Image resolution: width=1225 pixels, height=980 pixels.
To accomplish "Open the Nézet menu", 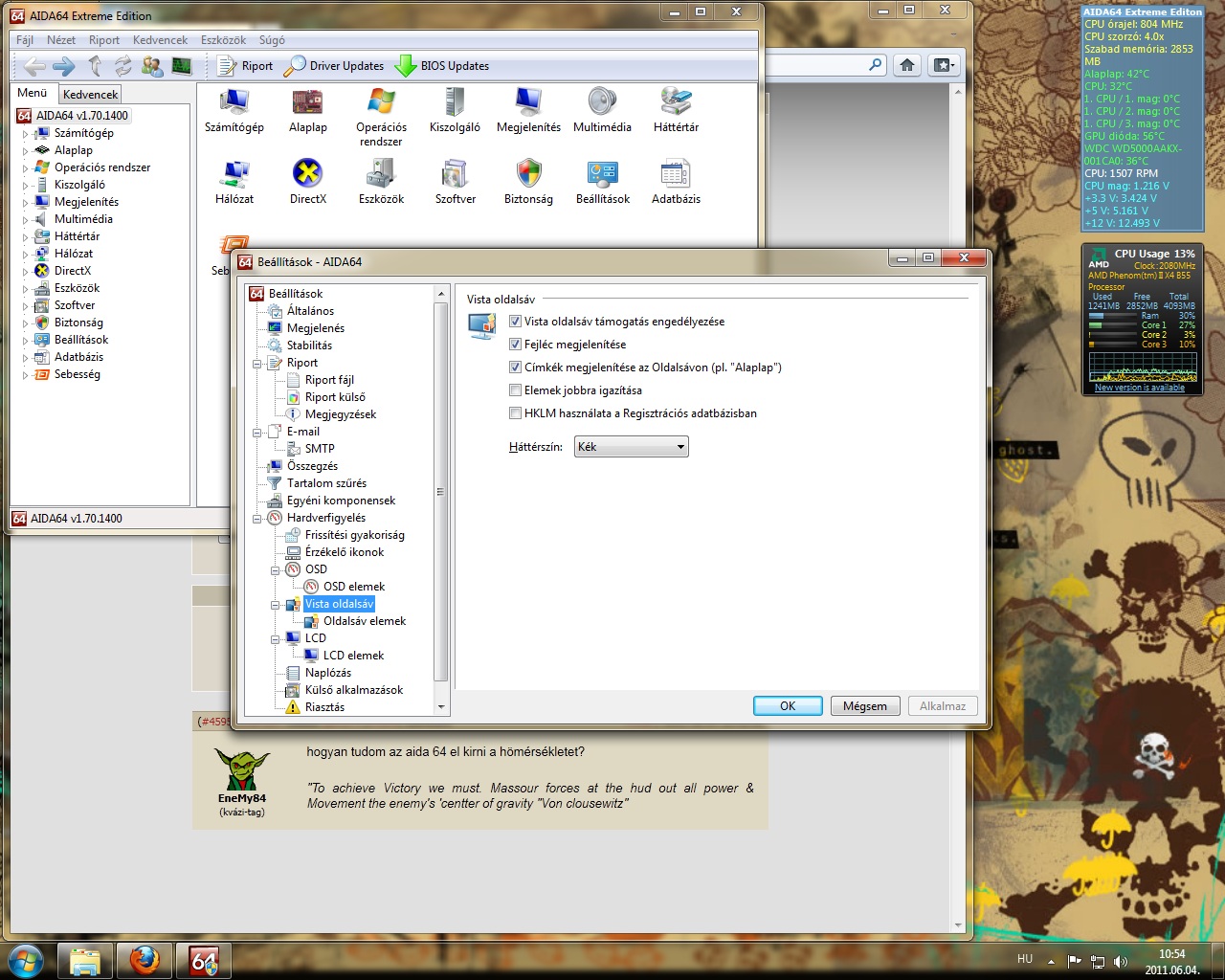I will tap(61, 40).
